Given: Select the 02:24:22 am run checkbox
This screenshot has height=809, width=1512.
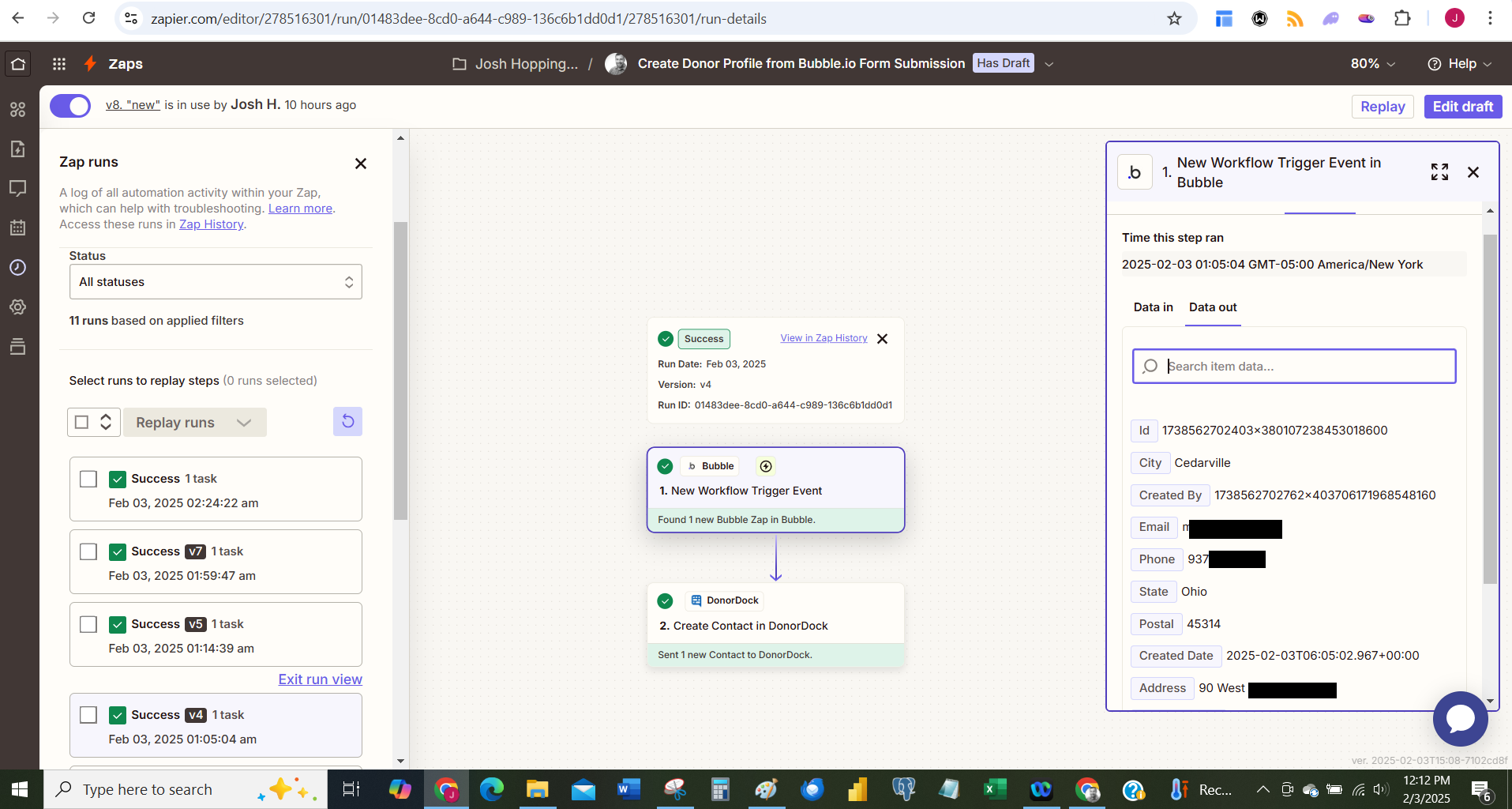Looking at the screenshot, I should click(x=88, y=479).
